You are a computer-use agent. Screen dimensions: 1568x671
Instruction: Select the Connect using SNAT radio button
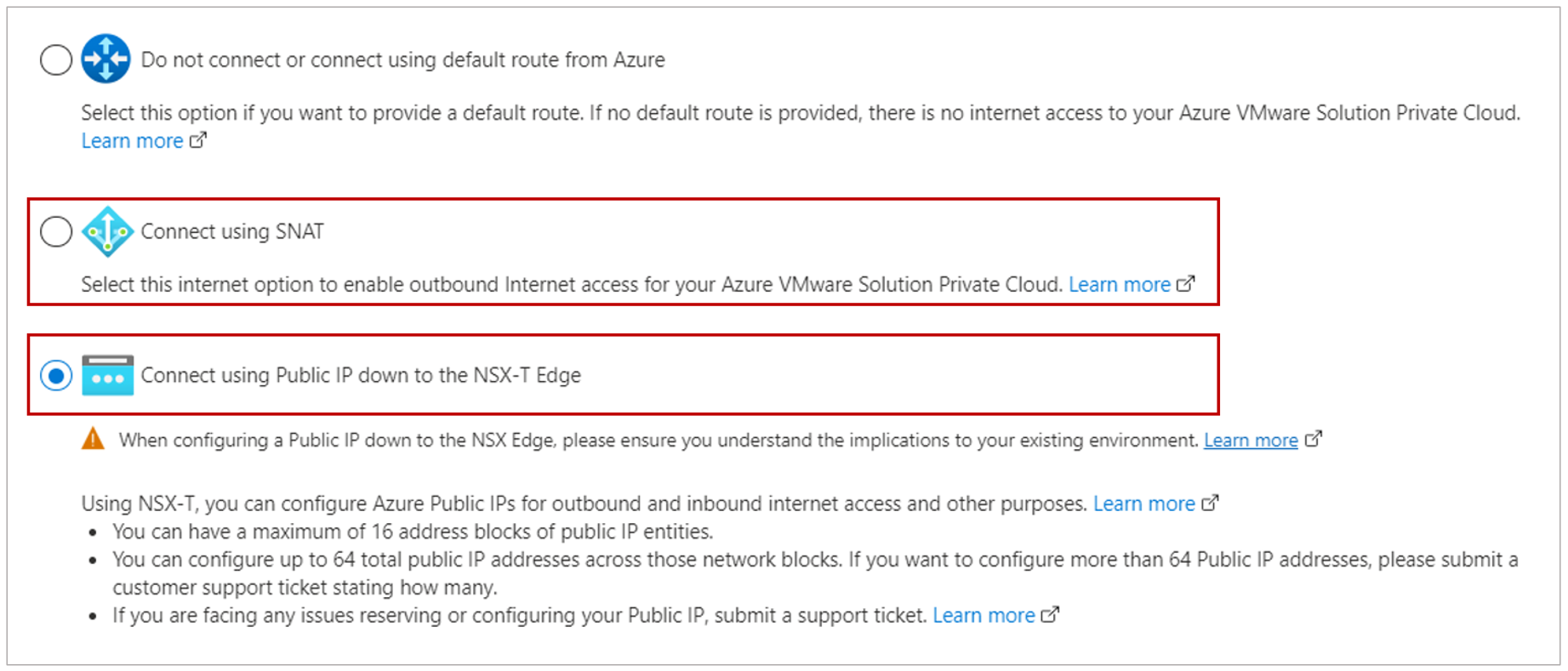tap(56, 231)
